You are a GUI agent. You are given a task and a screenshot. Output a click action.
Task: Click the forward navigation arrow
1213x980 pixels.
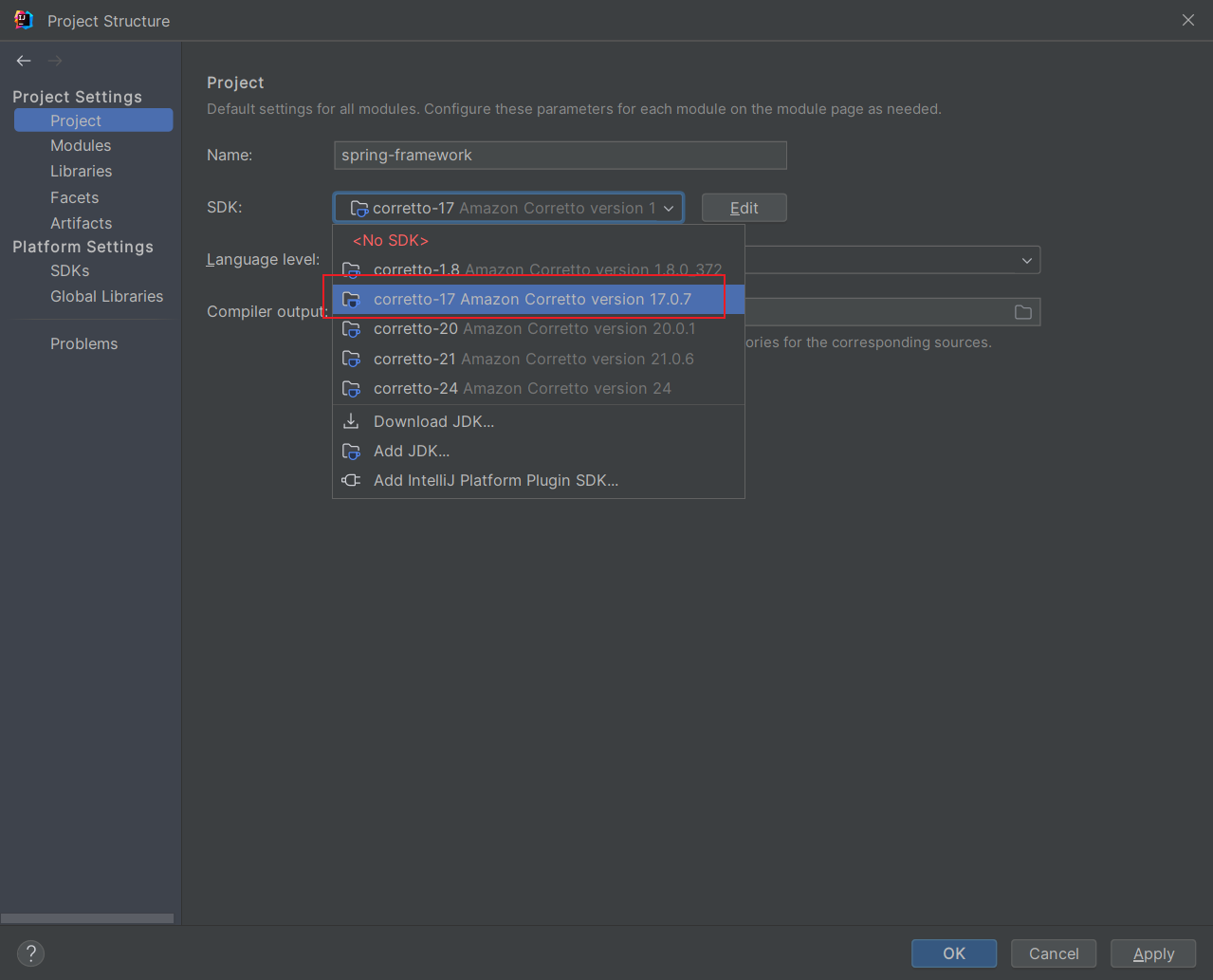[x=55, y=61]
